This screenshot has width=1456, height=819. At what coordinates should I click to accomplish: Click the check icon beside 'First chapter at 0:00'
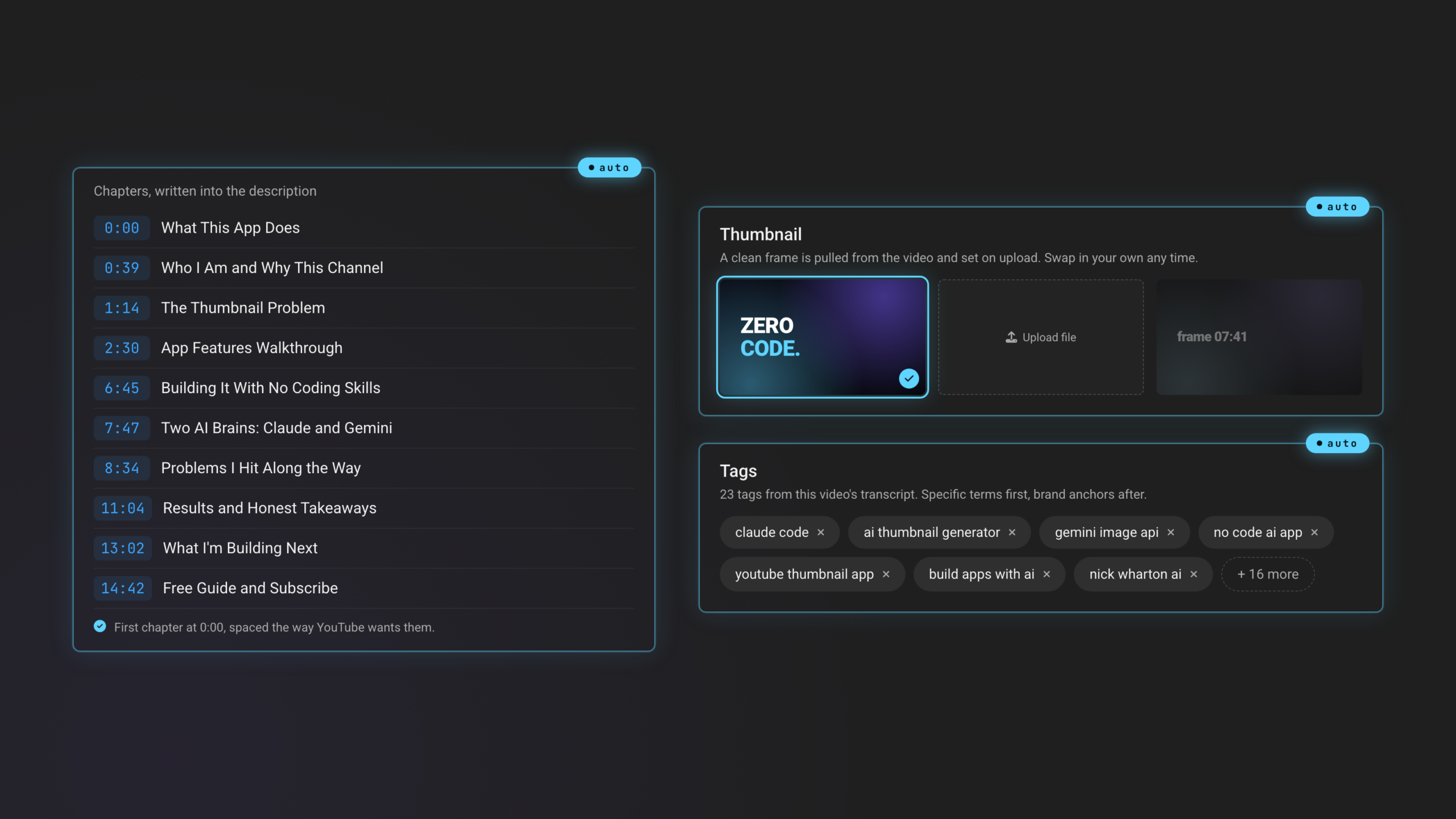[x=100, y=626]
